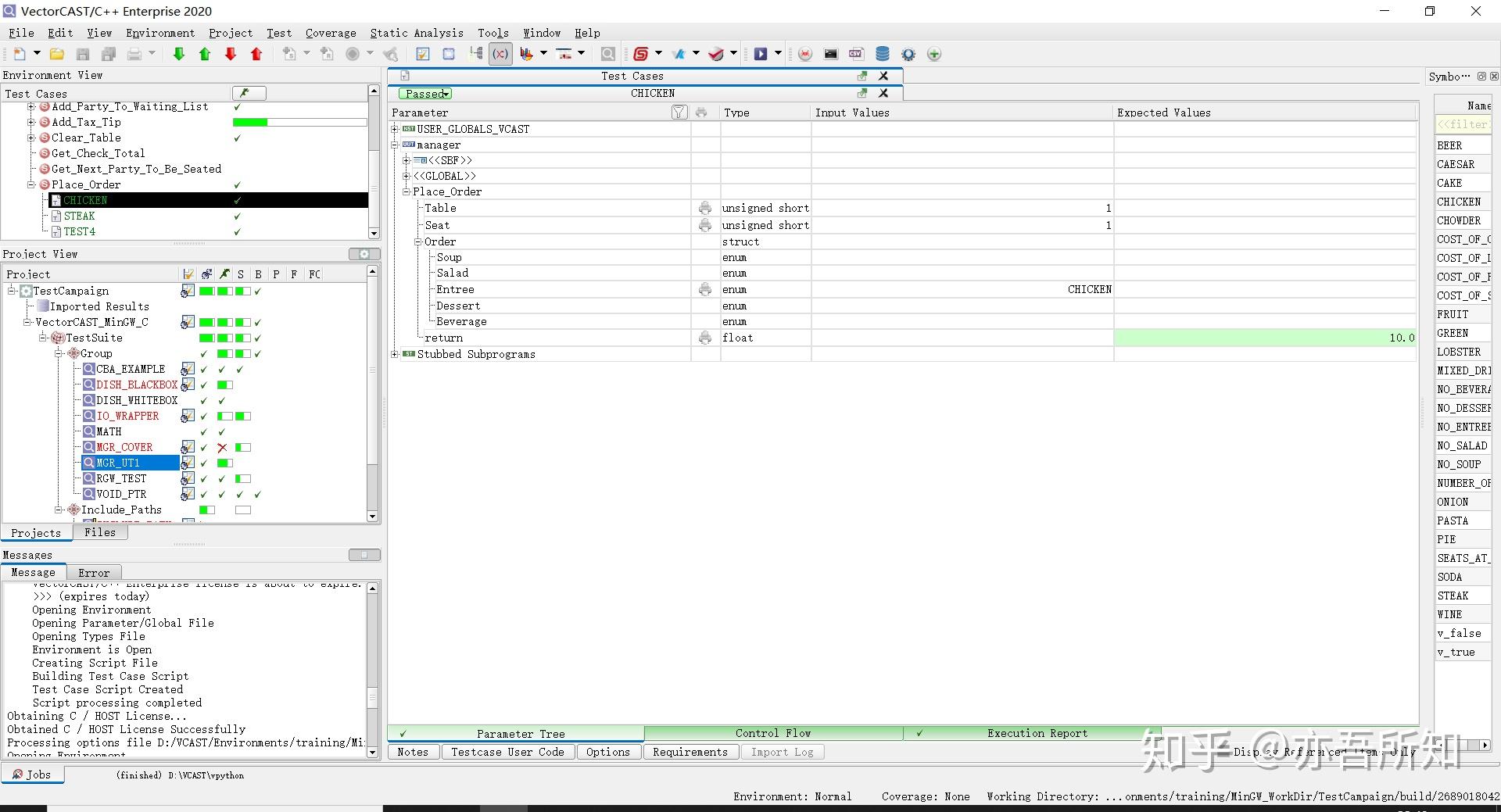1501x812 pixels.
Task: Toggle the checkbox next to CBA_EXAMPLE
Action: (x=188, y=369)
